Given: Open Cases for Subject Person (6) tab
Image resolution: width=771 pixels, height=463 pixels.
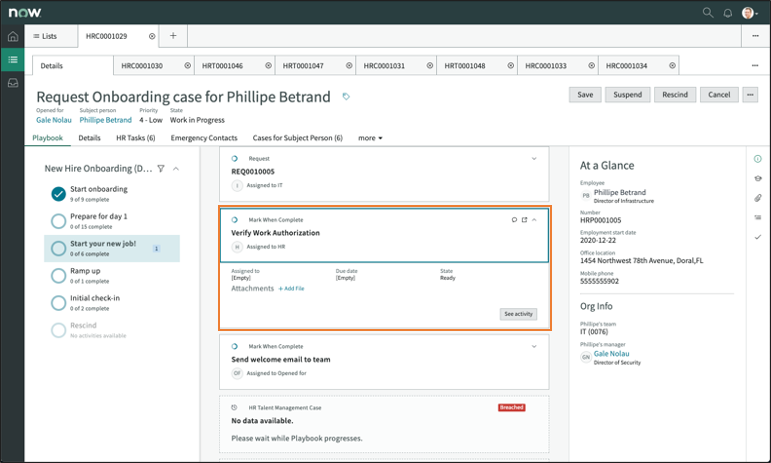Looking at the screenshot, I should point(297,138).
